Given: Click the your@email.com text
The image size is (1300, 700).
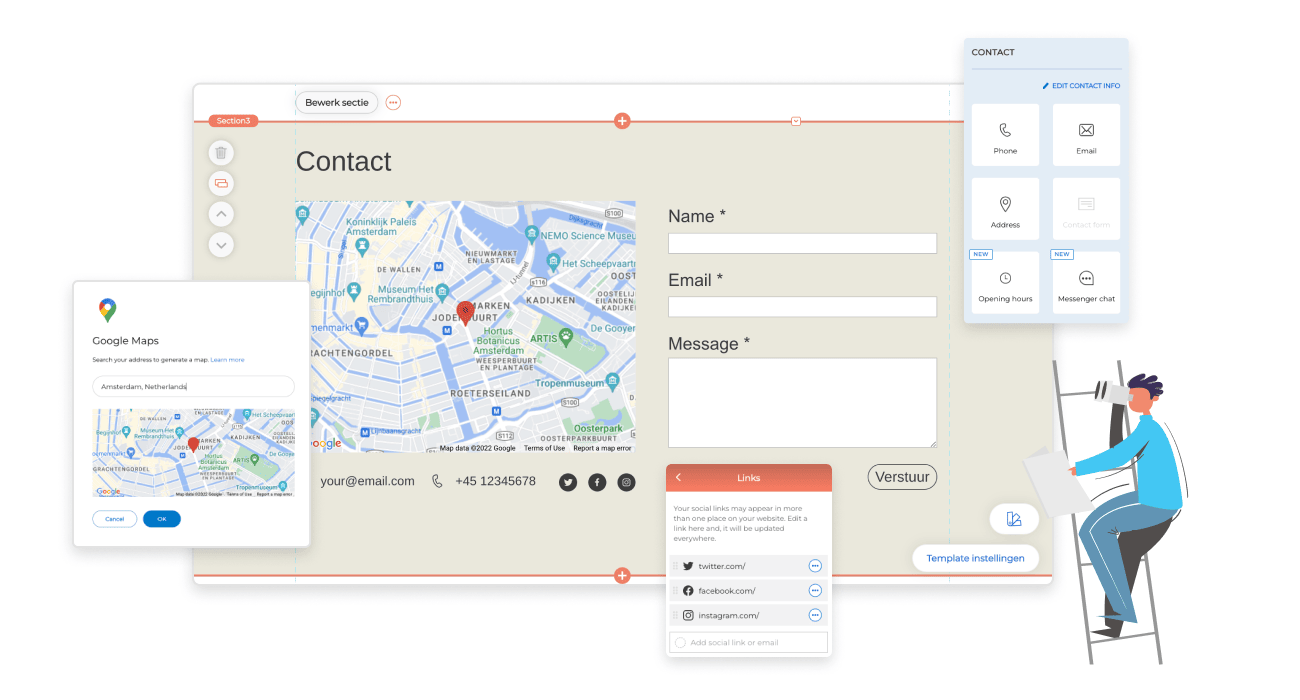Looking at the screenshot, I should (x=367, y=481).
